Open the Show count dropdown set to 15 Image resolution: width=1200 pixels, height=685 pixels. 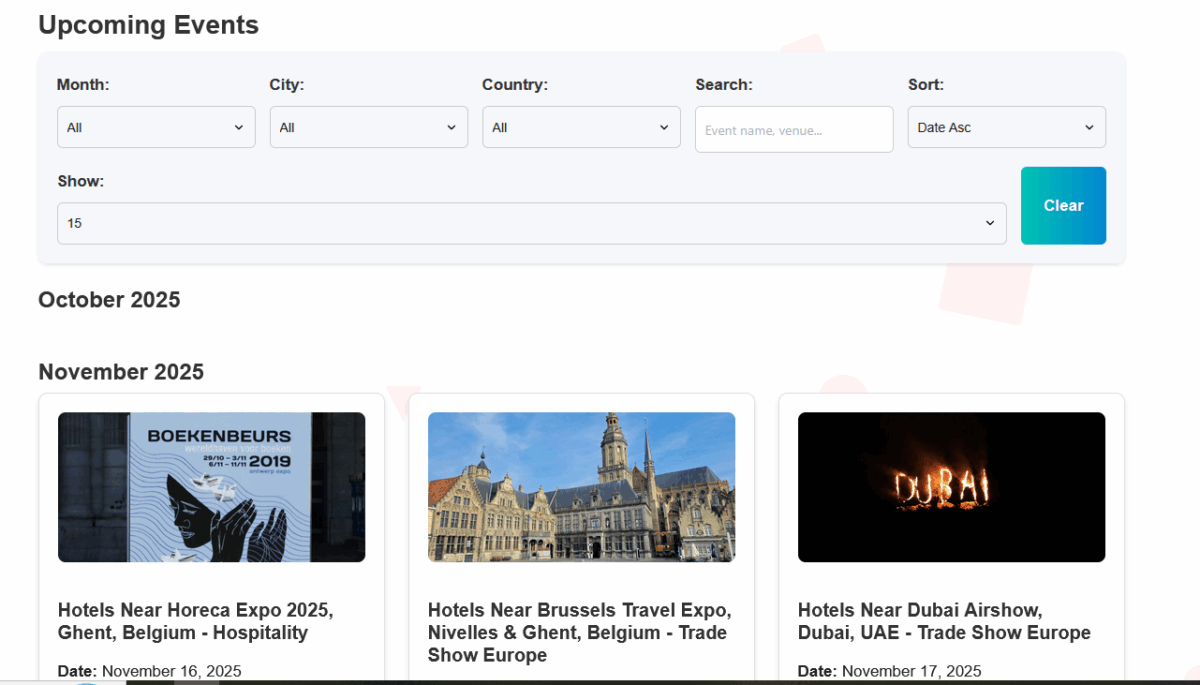[531, 223]
